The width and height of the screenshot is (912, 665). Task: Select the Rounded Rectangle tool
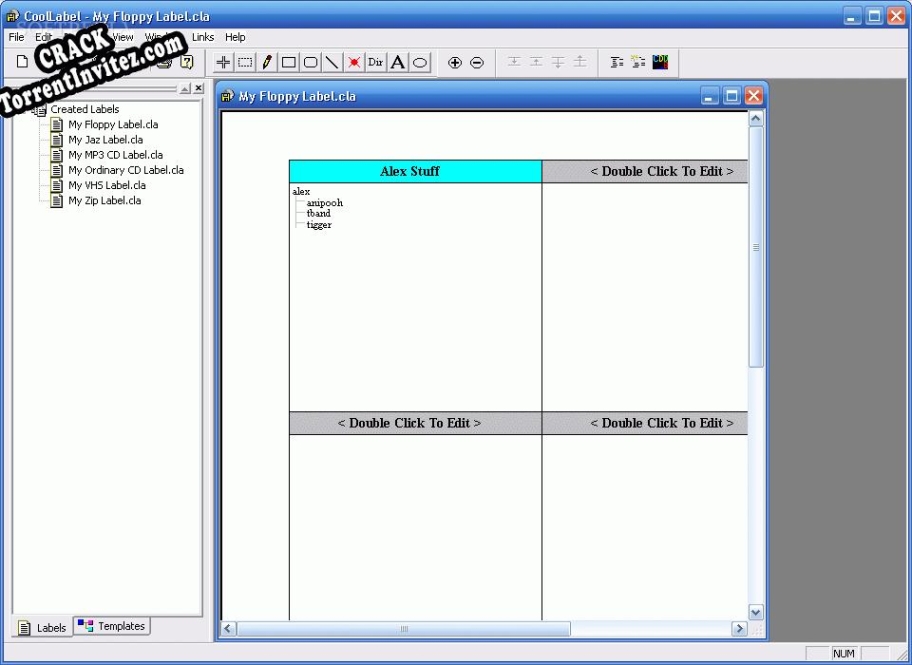[x=309, y=62]
